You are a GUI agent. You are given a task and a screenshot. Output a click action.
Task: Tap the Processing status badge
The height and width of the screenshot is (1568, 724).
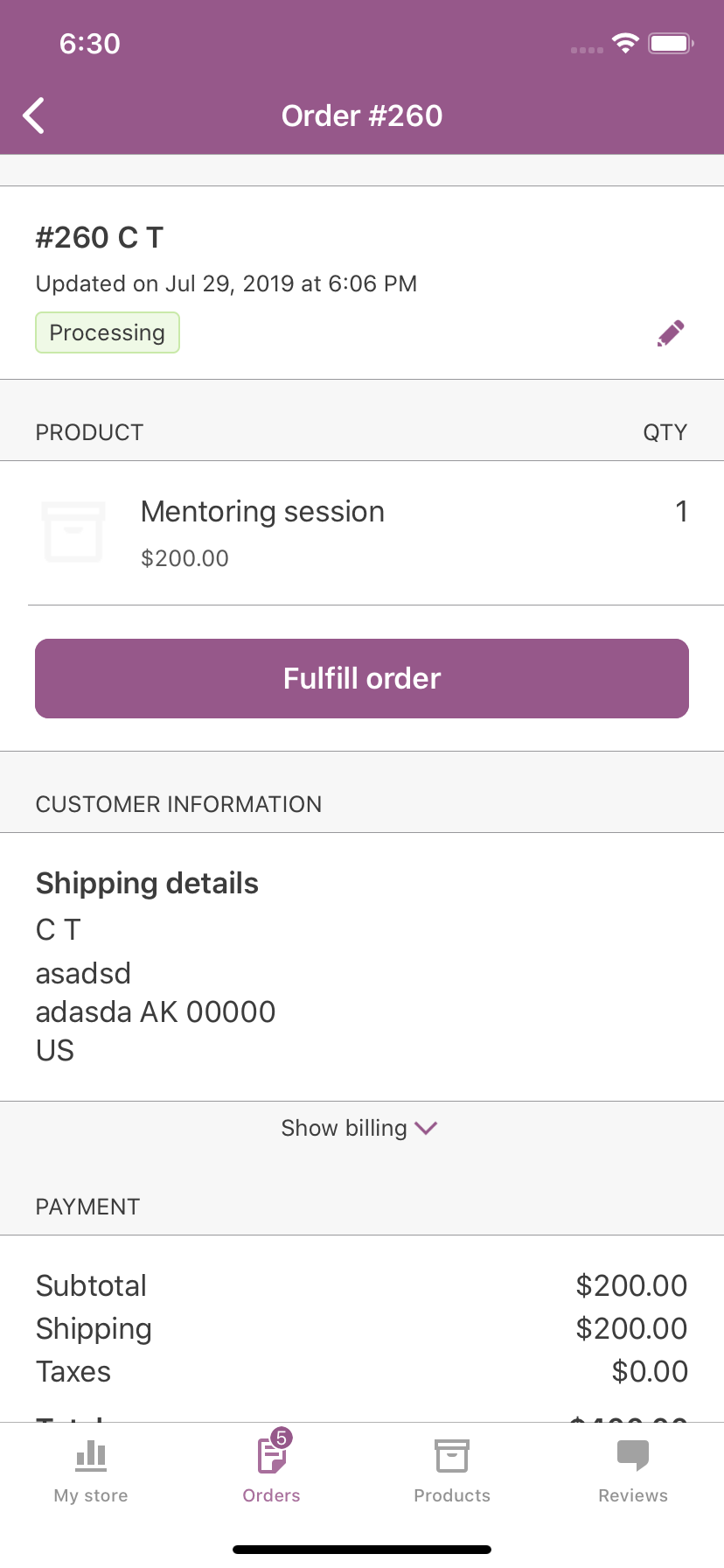tap(108, 333)
